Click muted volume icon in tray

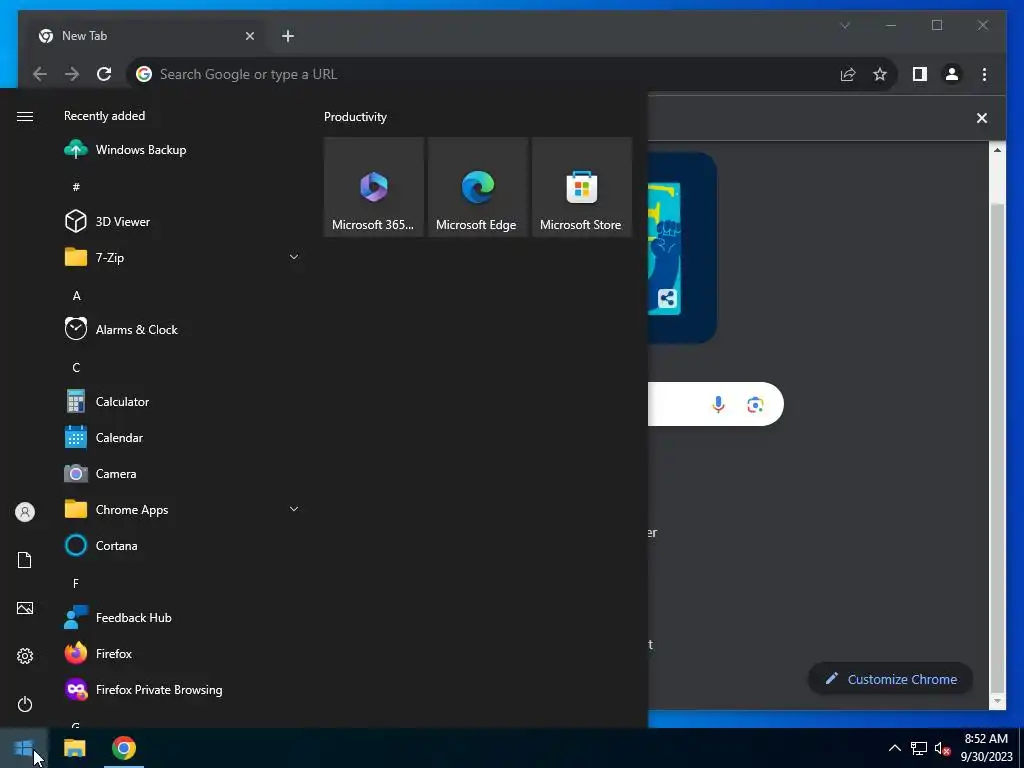942,748
